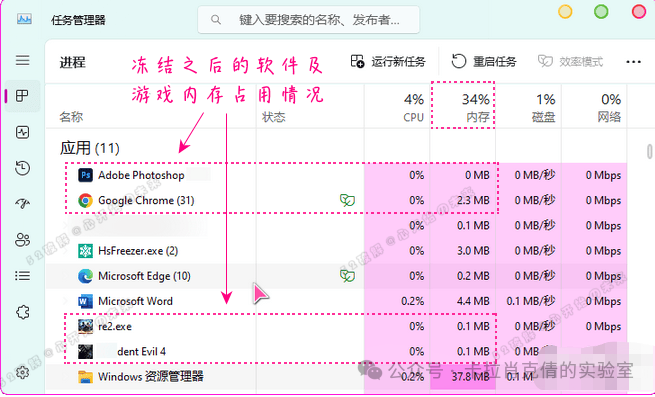Open the Services puzzle sidebar icon
Viewport: 655px width, 397px height.
(23, 312)
